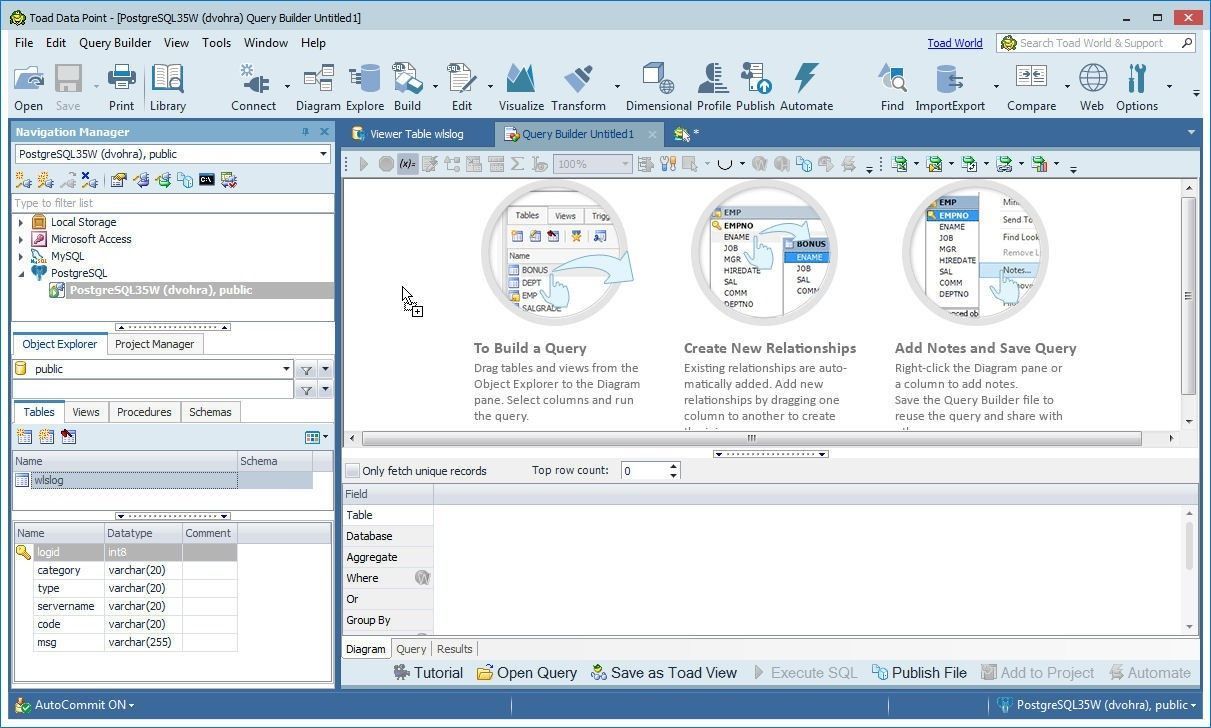Switch to the Results tab at bottom
The image size is (1211, 728).
(x=454, y=649)
